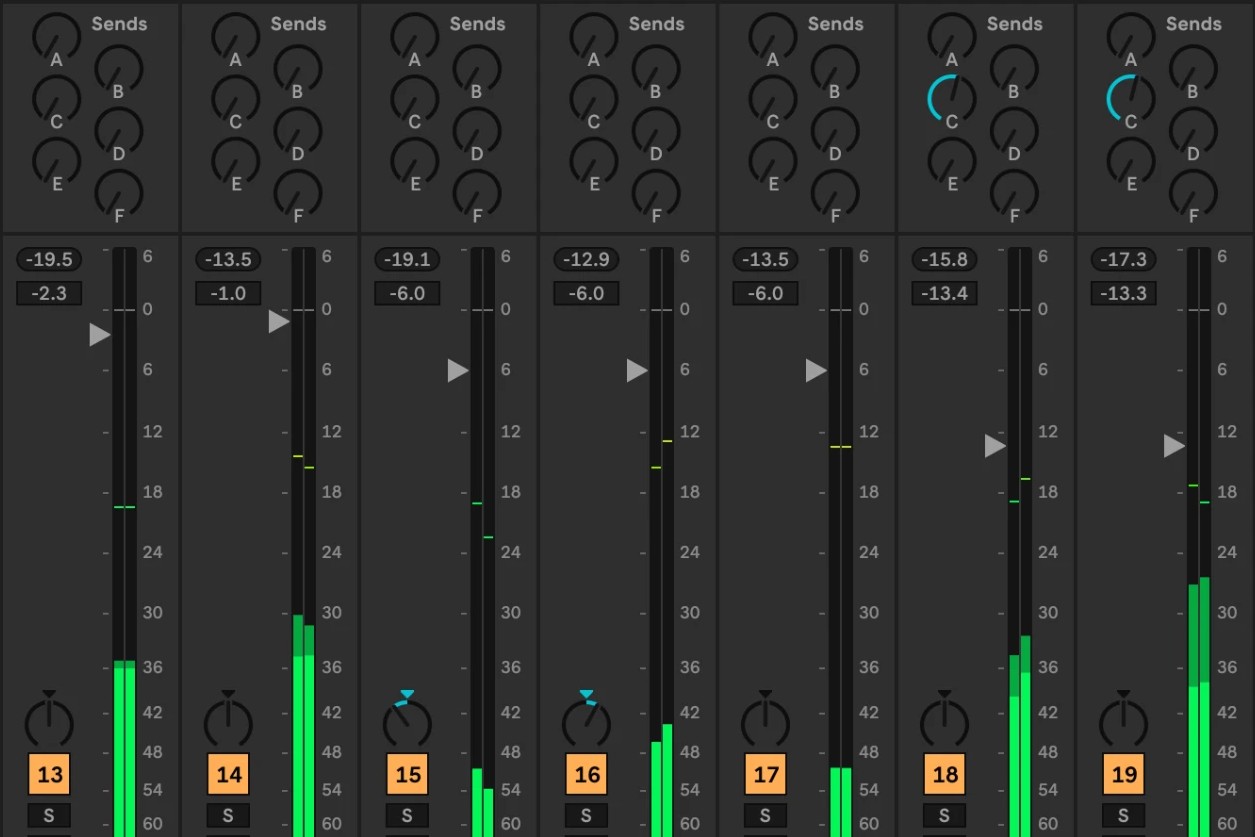Click Send C knob on track 16
1255x837 pixels.
(594, 98)
